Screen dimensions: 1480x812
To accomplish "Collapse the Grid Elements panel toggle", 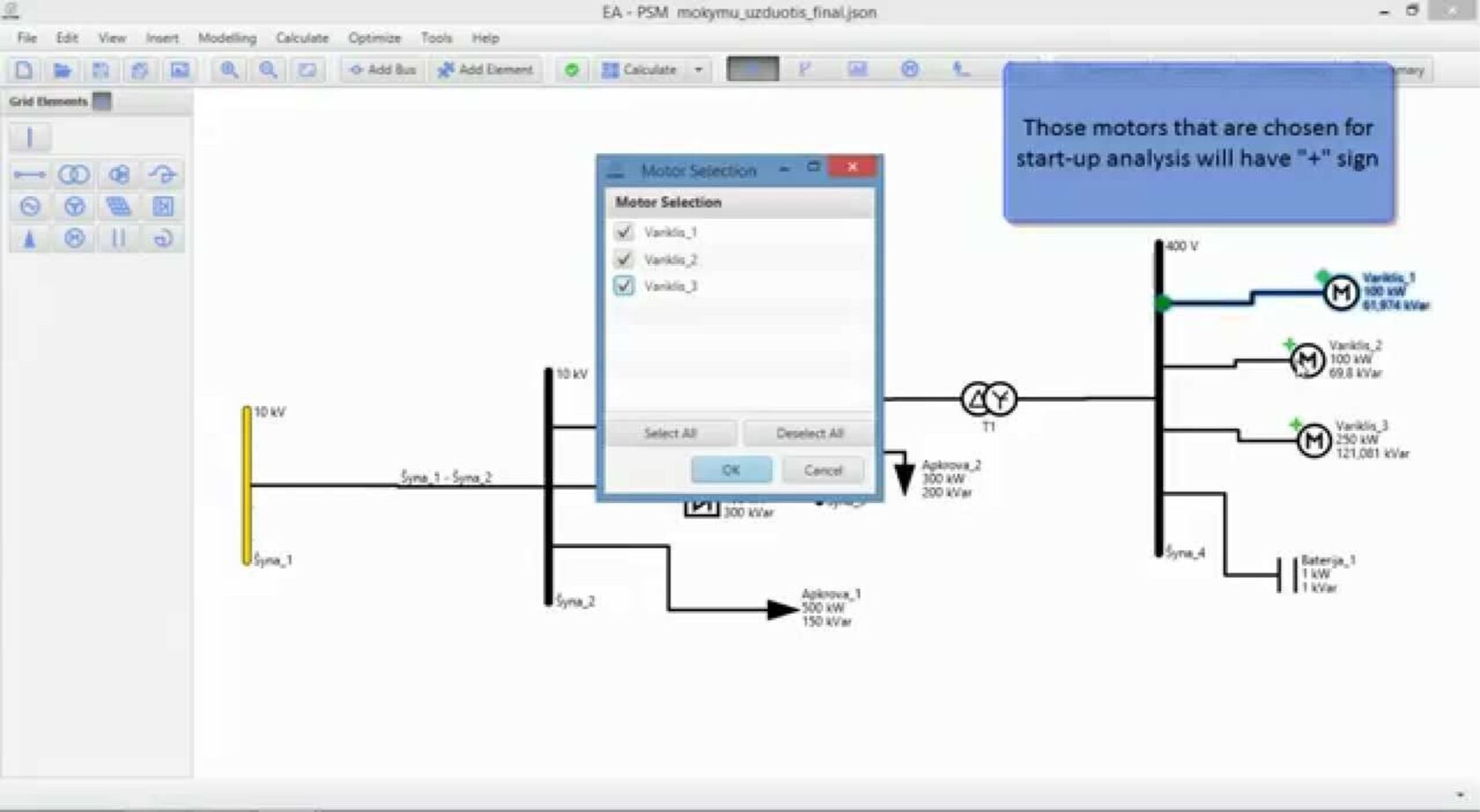I will pyautogui.click(x=102, y=101).
